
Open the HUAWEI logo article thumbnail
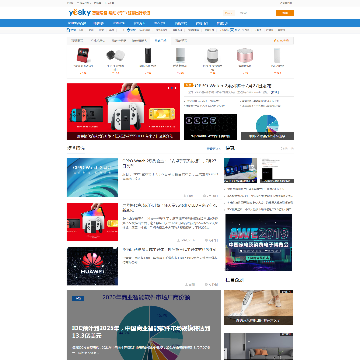pos(92,266)
